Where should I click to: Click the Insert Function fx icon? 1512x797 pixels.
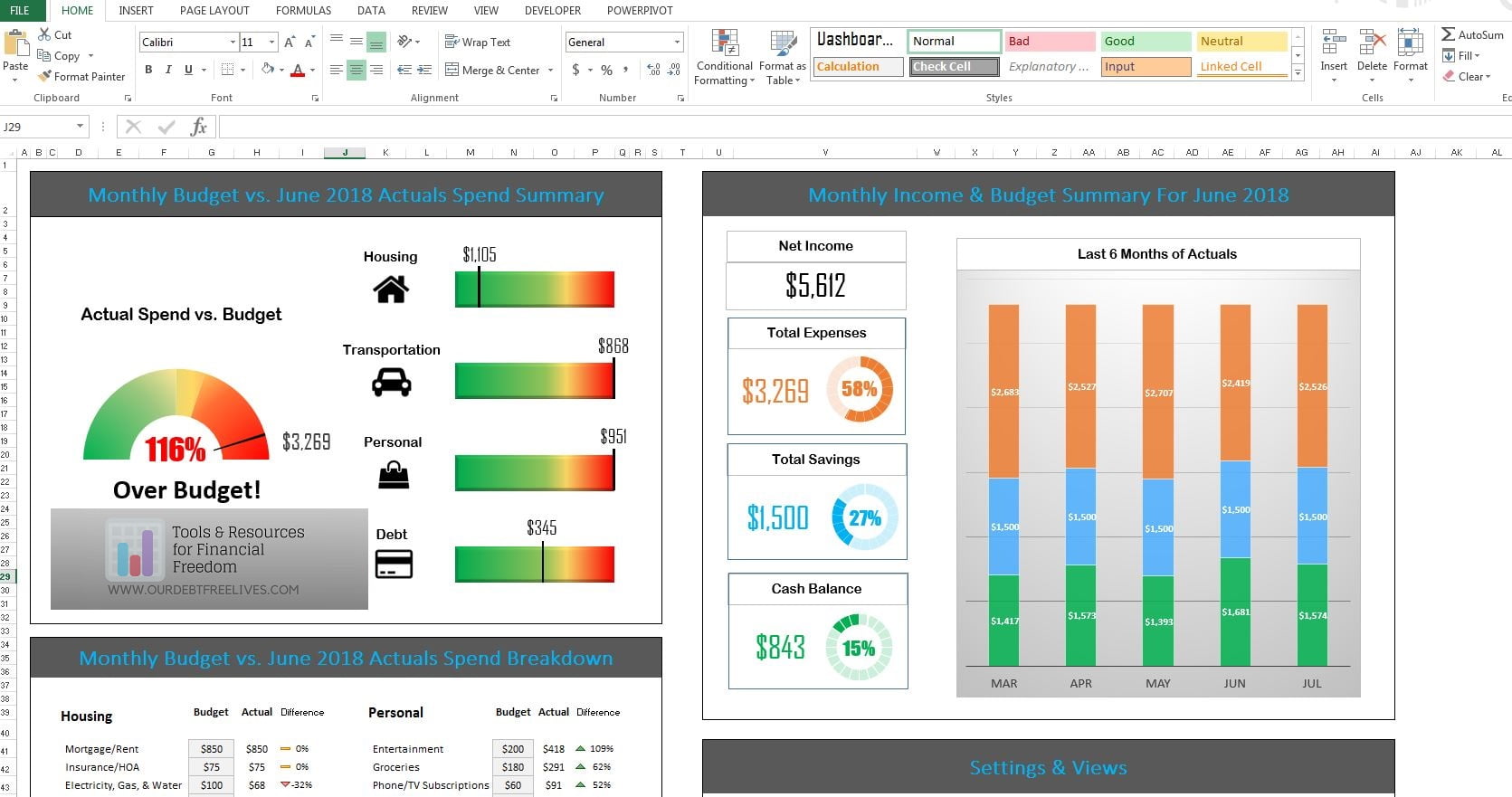point(198,127)
